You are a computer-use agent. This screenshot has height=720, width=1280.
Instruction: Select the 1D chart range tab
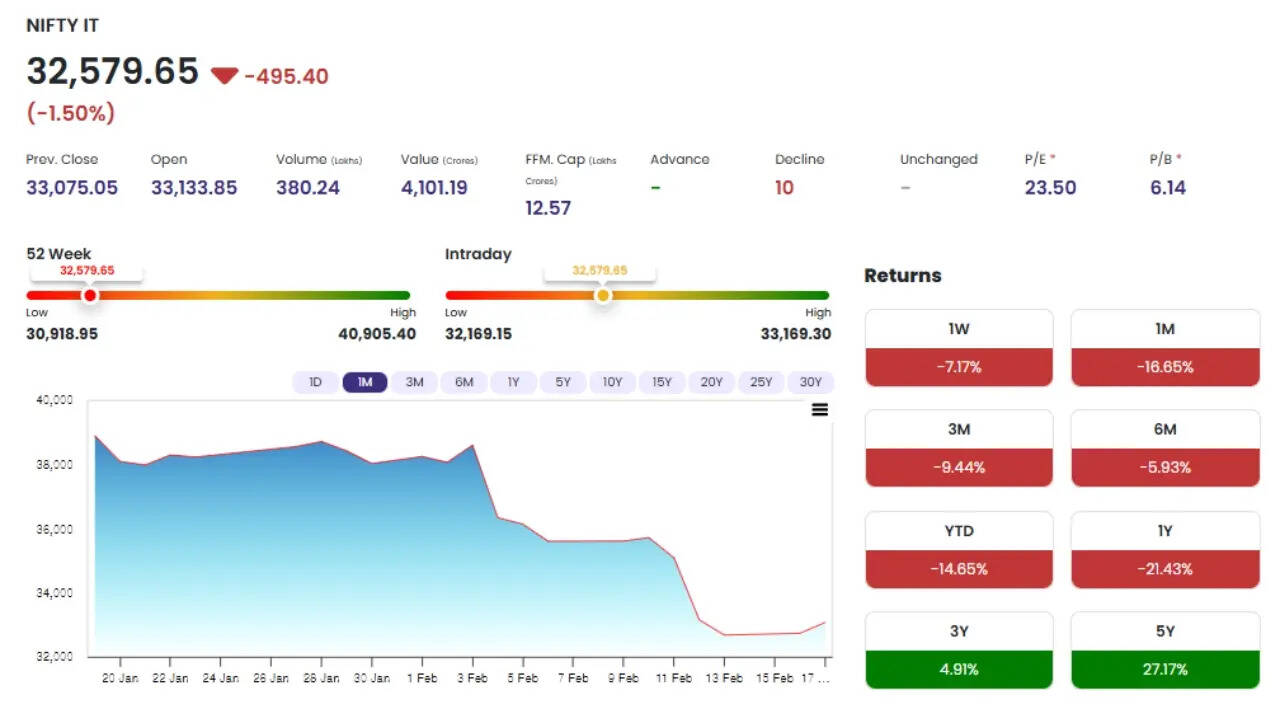[x=315, y=382]
